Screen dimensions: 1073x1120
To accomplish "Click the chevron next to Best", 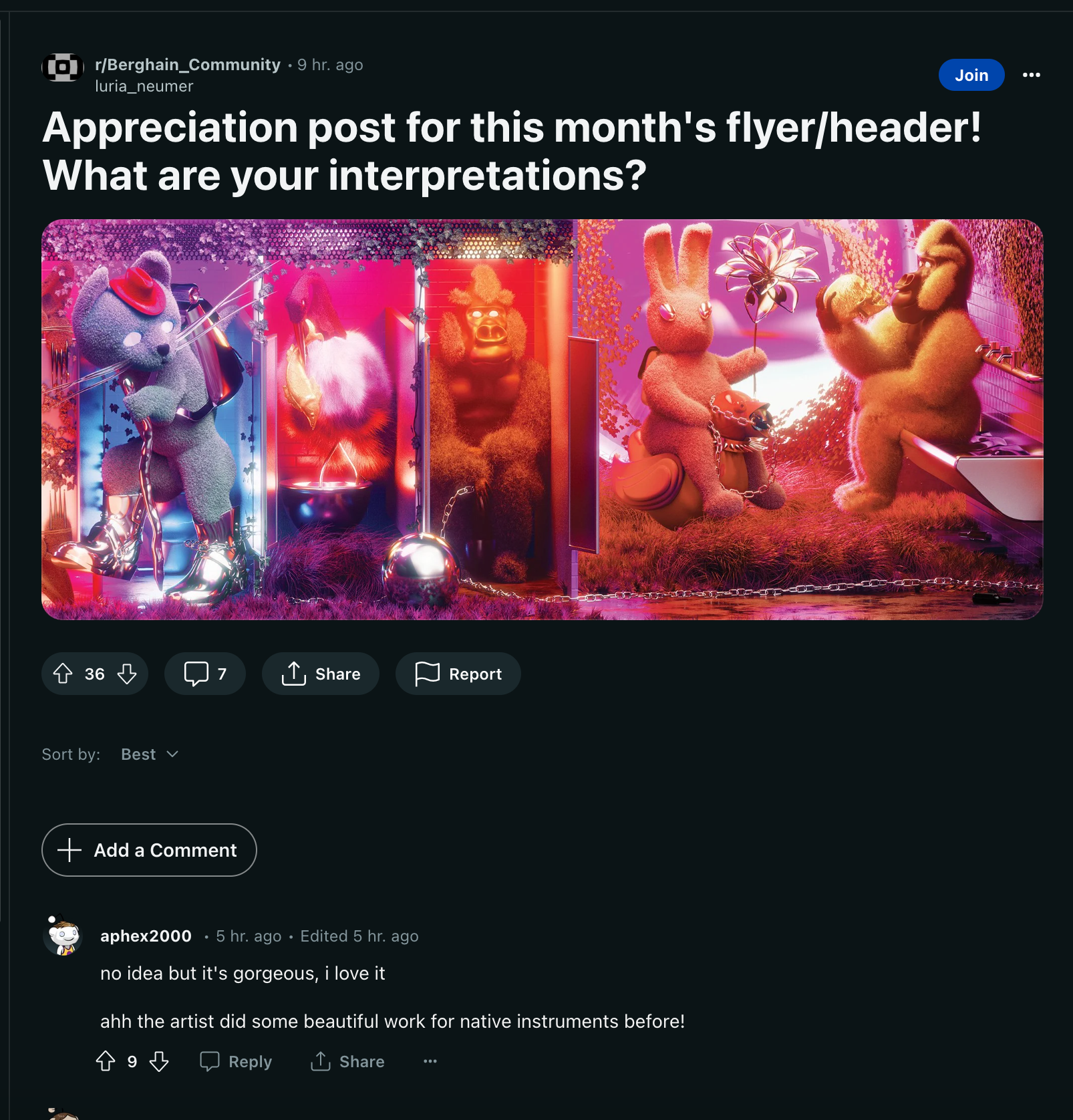I will click(x=172, y=754).
